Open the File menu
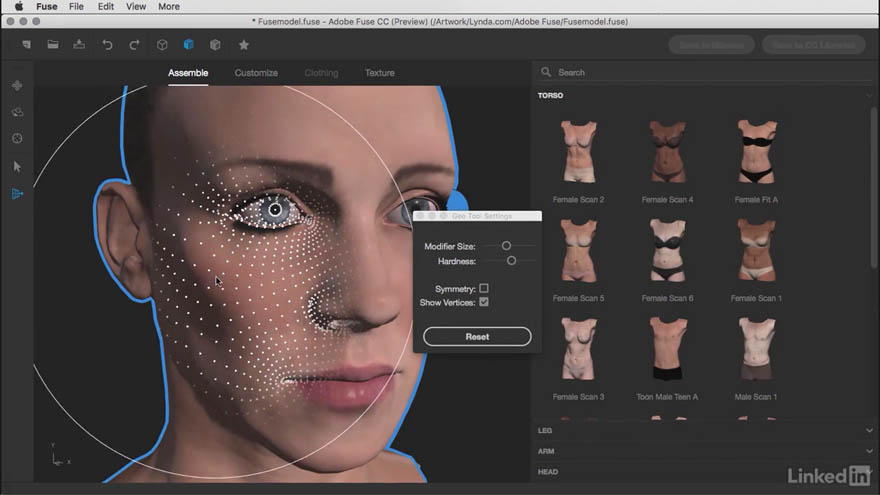Screen dimensions: 880x495 click(76, 7)
